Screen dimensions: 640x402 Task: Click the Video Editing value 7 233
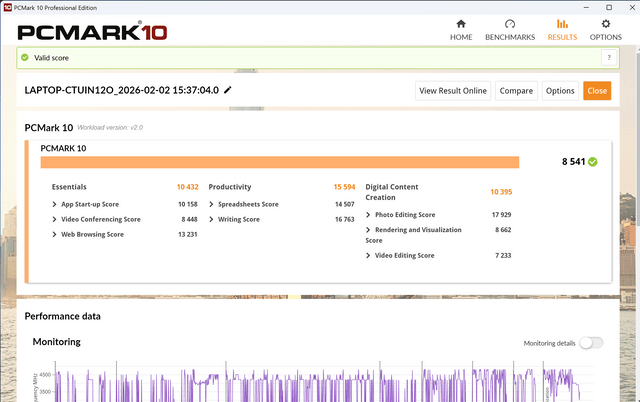[x=503, y=255]
